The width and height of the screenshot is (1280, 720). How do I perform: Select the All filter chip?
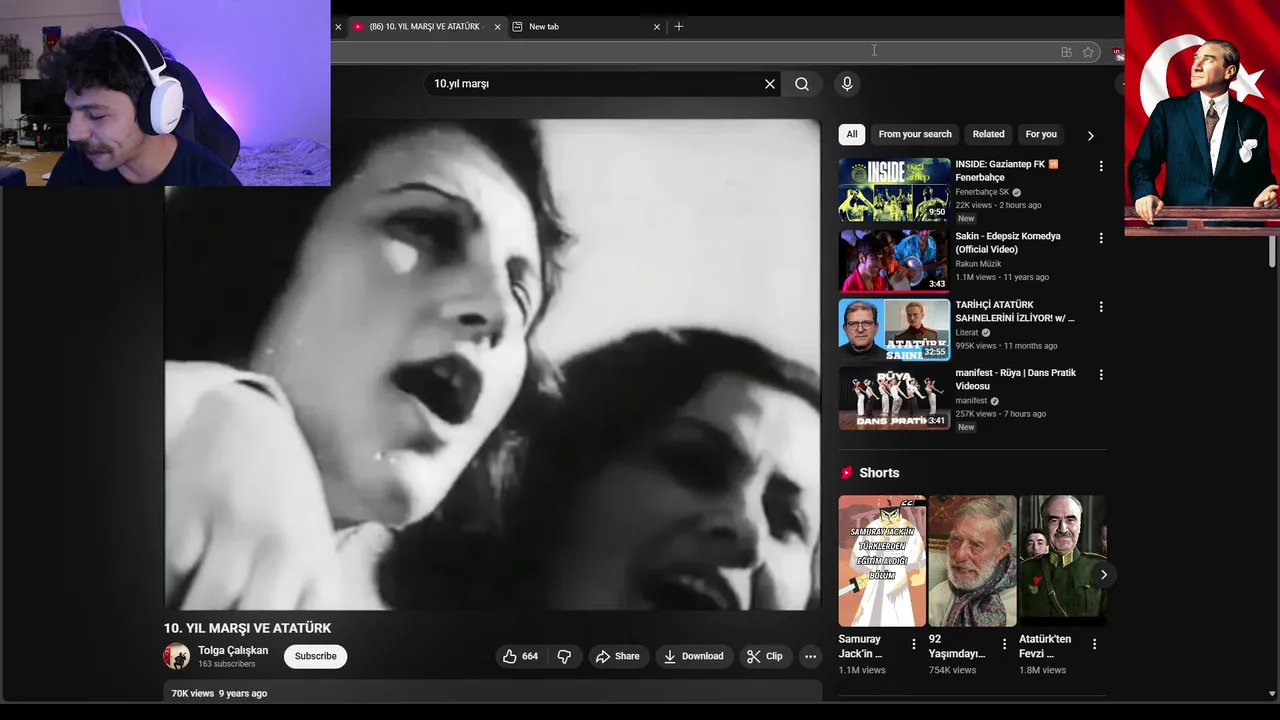(852, 134)
